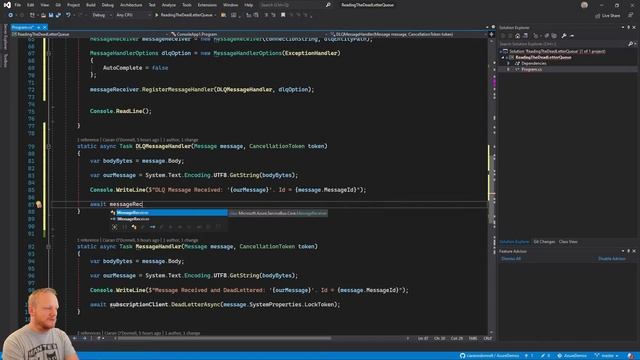The width and height of the screenshot is (640, 360).
Task: Open the Help menu
Action: pyautogui.click(x=249, y=5)
